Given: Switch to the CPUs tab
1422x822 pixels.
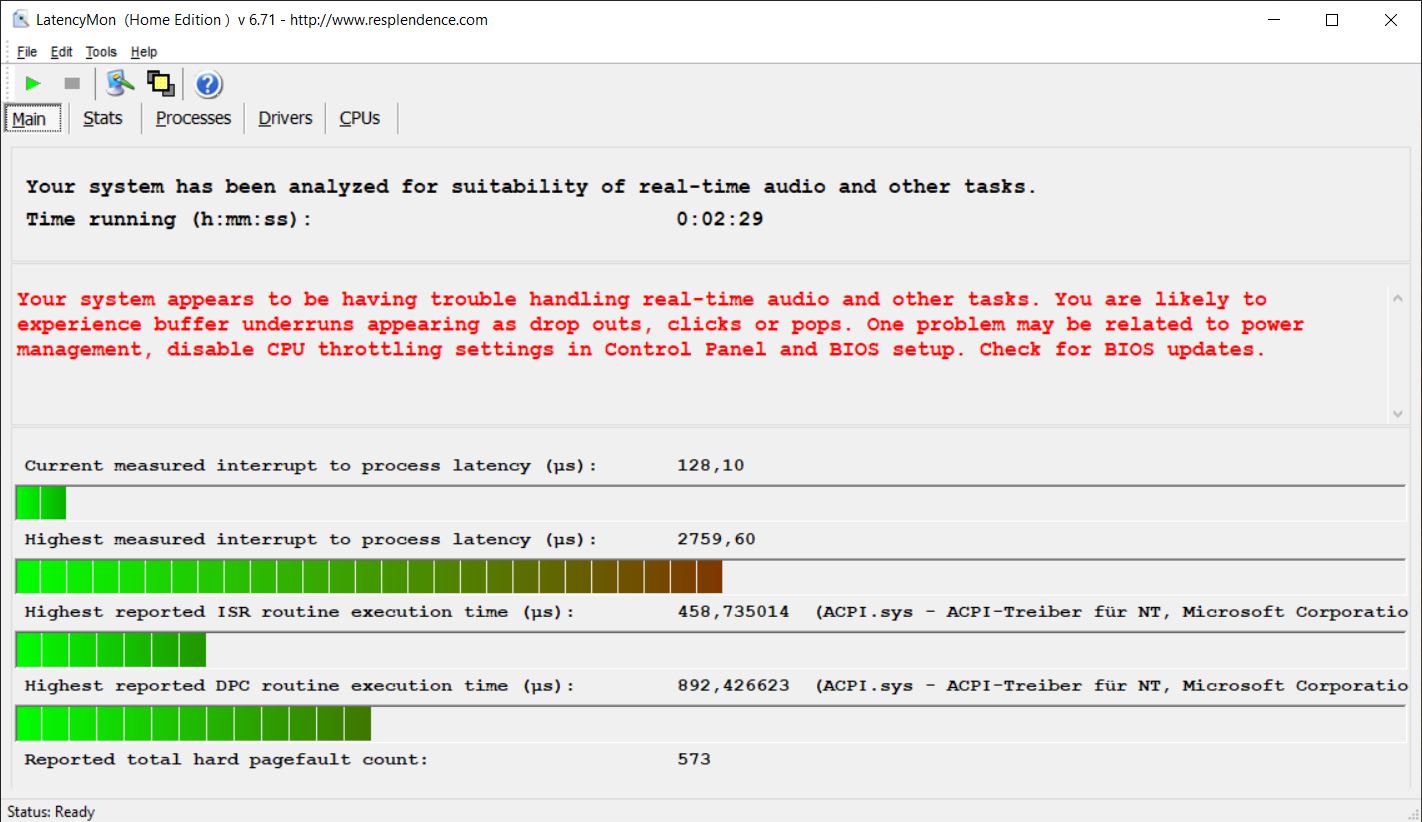Looking at the screenshot, I should (x=360, y=118).
